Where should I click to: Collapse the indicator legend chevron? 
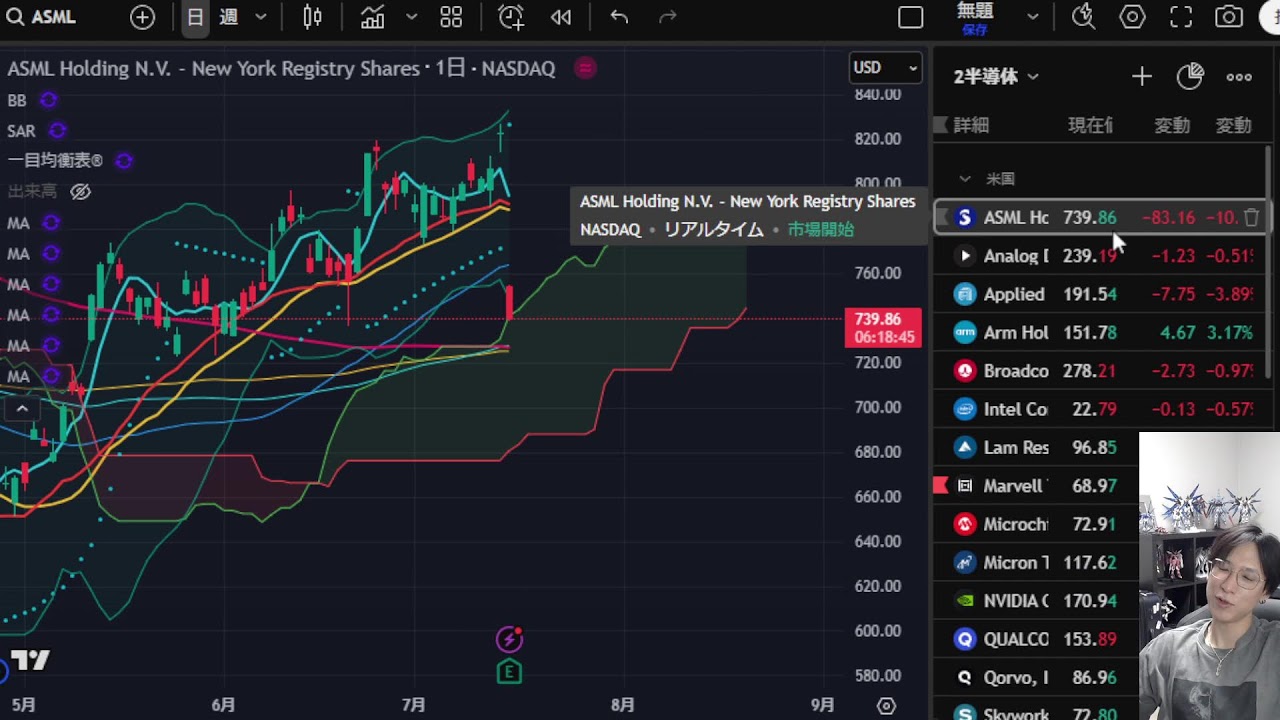tap(22, 408)
